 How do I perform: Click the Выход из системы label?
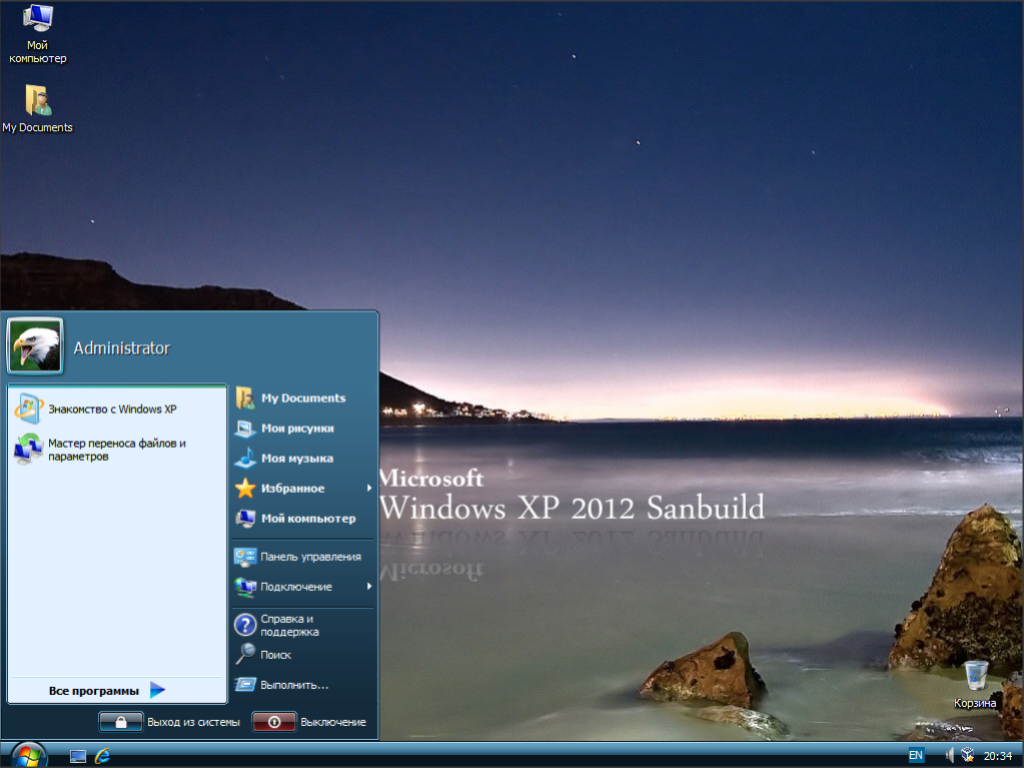[x=193, y=722]
